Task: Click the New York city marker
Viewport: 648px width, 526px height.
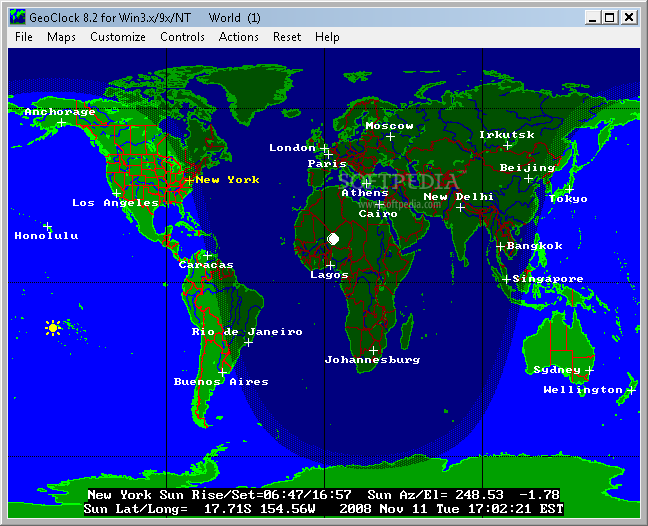Action: click(189, 180)
